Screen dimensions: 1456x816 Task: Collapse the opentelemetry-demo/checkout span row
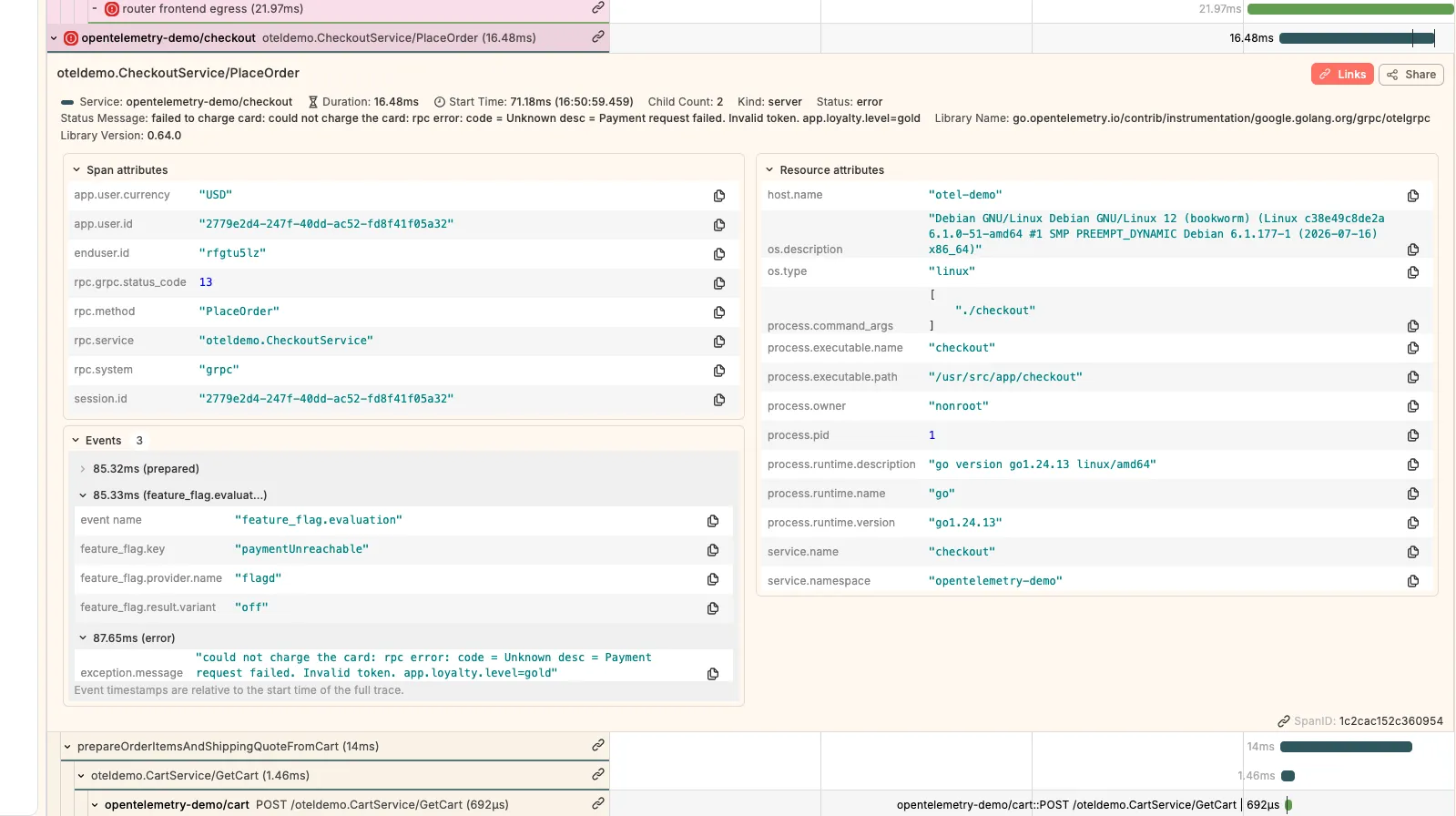[54, 38]
